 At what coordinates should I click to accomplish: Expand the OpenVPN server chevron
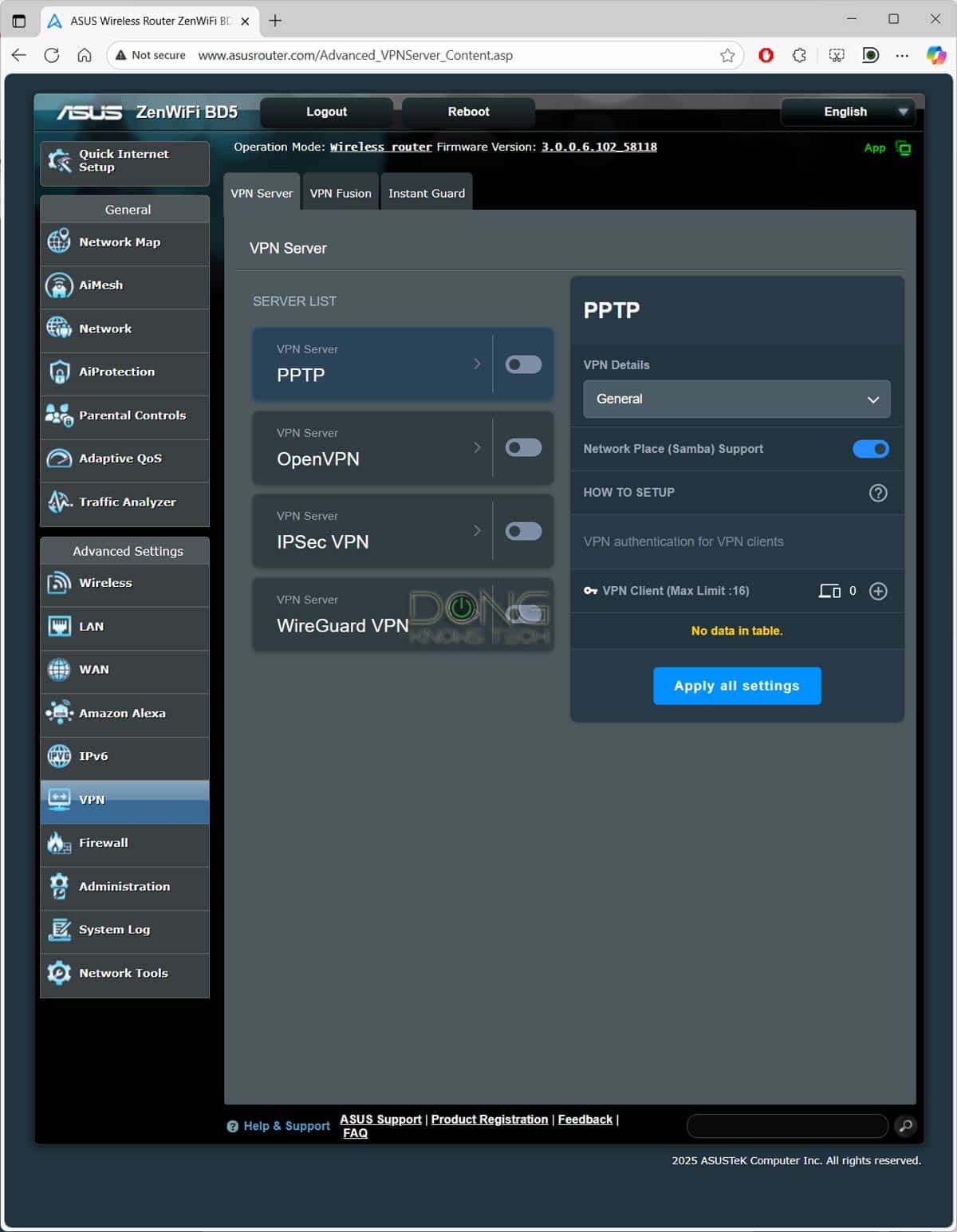click(477, 448)
